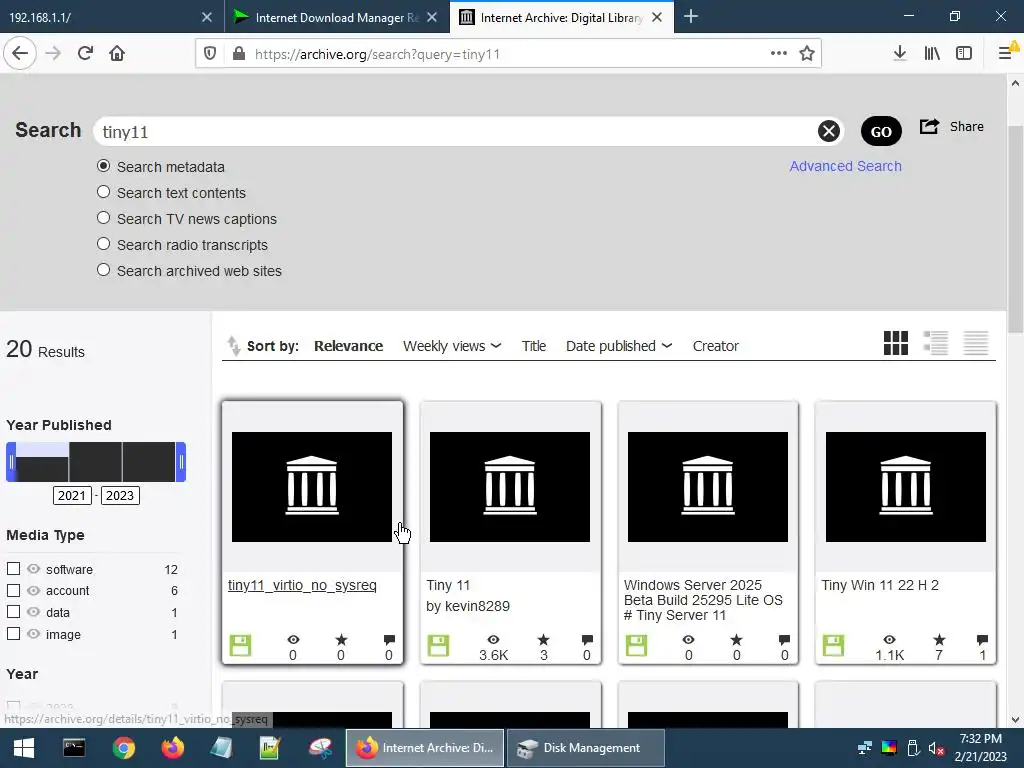Open the Library bookmarks and history
The height and width of the screenshot is (768, 1024).
pos(932,54)
